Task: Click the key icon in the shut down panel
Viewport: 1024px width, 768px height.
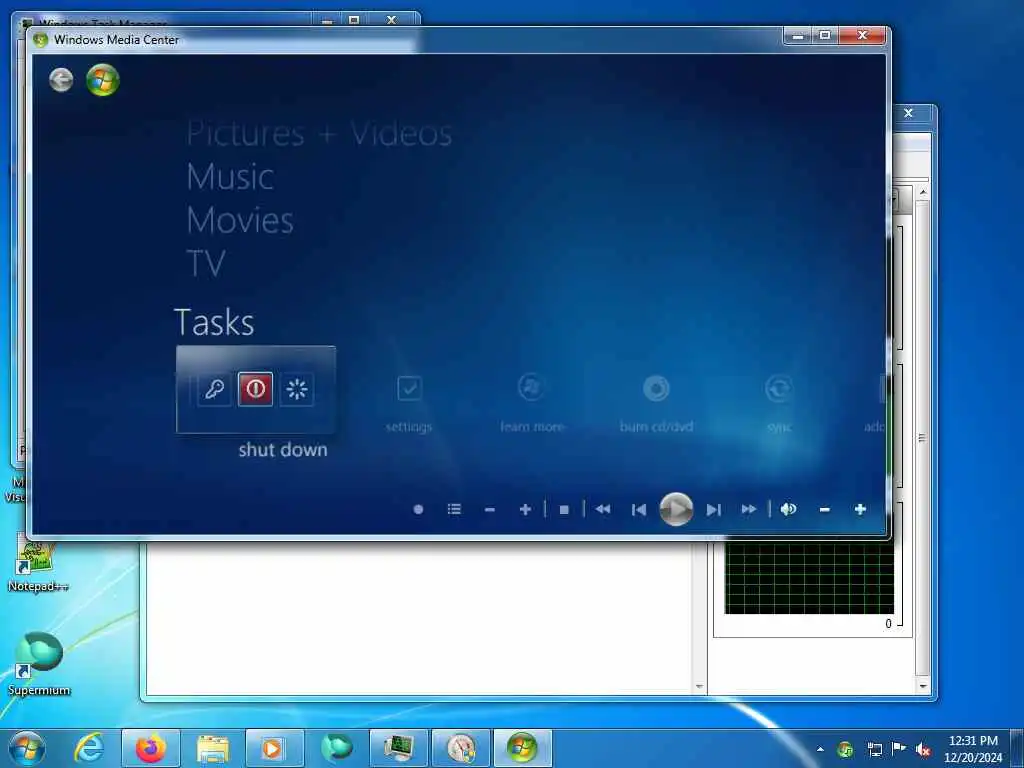Action: click(x=214, y=389)
